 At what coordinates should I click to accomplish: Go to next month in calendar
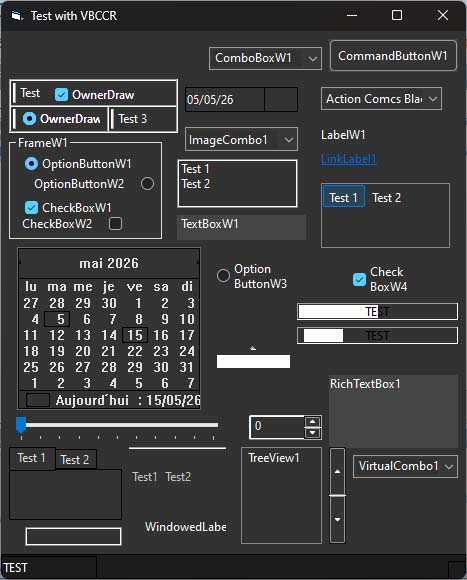click(198, 263)
